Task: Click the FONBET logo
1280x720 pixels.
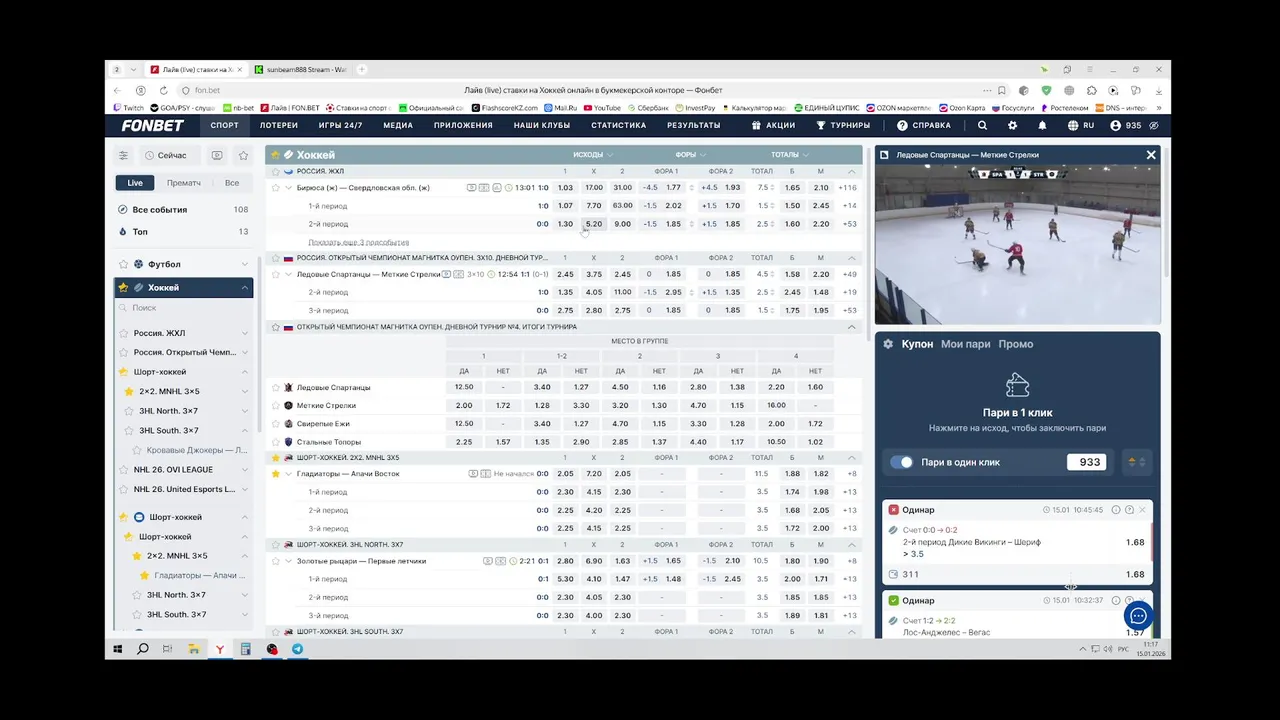Action: tap(152, 125)
